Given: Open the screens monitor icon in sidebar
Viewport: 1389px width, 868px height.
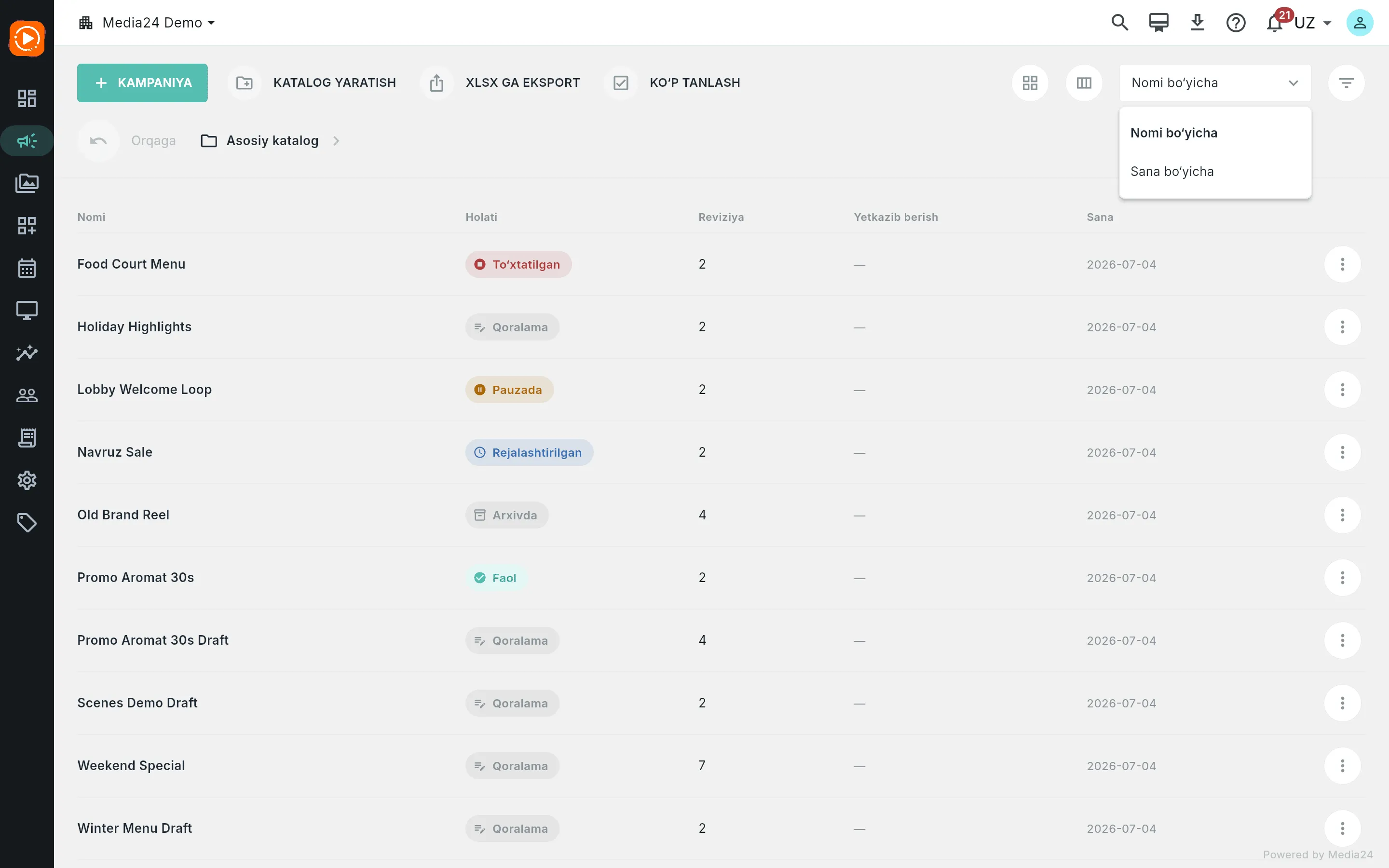Looking at the screenshot, I should (27, 311).
